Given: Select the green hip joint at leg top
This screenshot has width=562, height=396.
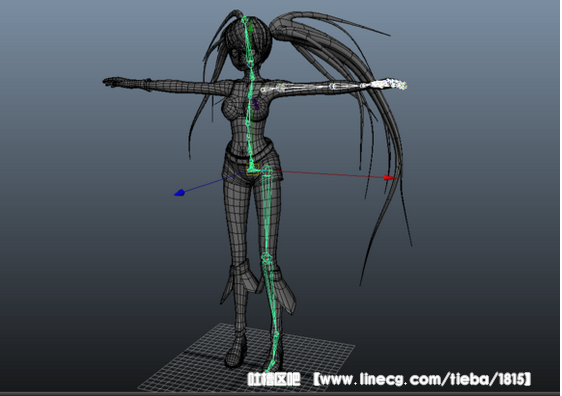Looking at the screenshot, I should [x=267, y=171].
